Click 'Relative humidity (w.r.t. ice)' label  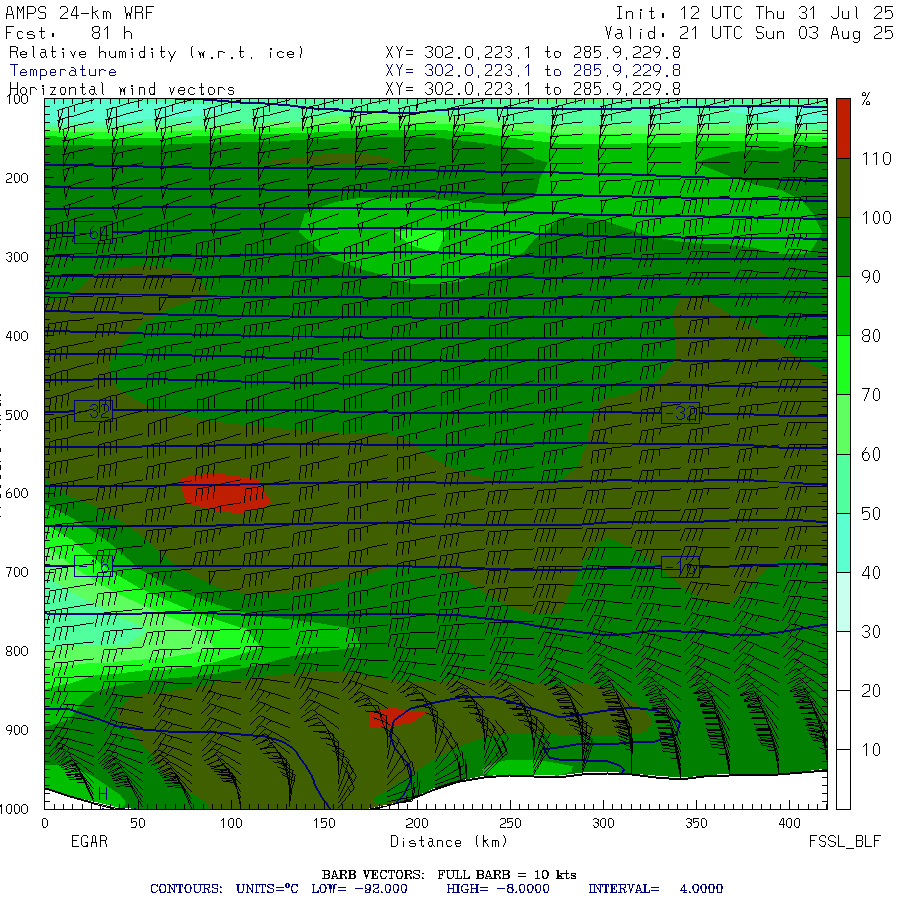pos(156,53)
